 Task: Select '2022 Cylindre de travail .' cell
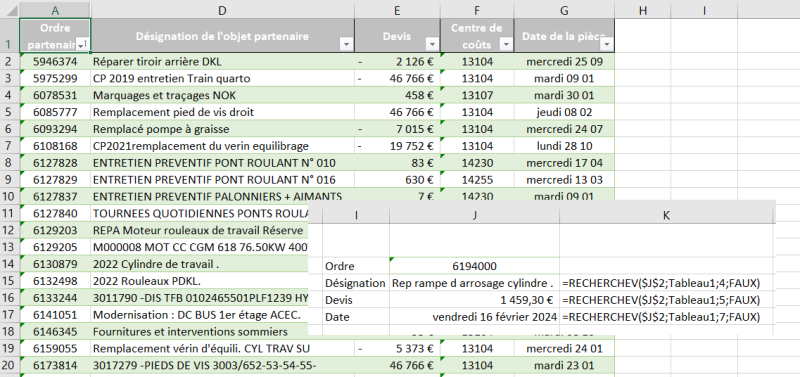[200, 264]
